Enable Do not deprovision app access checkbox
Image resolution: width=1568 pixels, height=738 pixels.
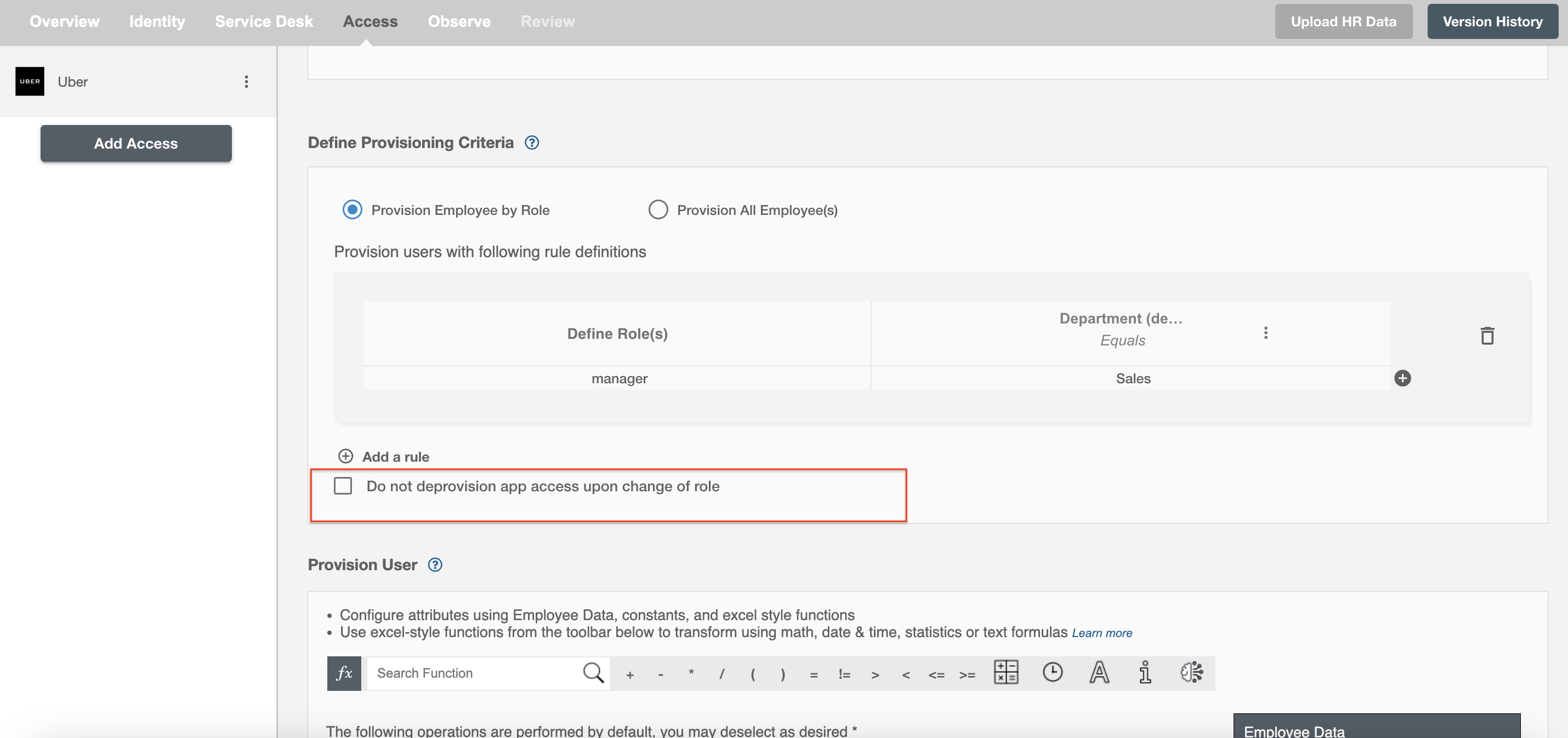click(x=344, y=485)
